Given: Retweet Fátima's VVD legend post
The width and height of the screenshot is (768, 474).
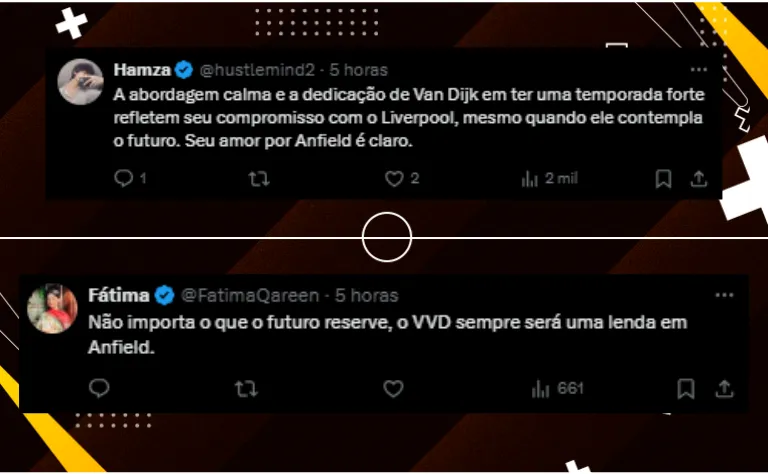Looking at the screenshot, I should point(246,389).
